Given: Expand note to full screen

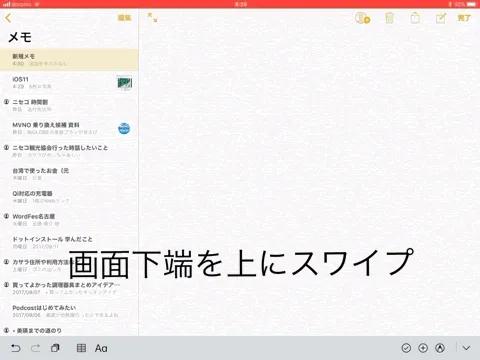Looking at the screenshot, I should coord(153,17).
